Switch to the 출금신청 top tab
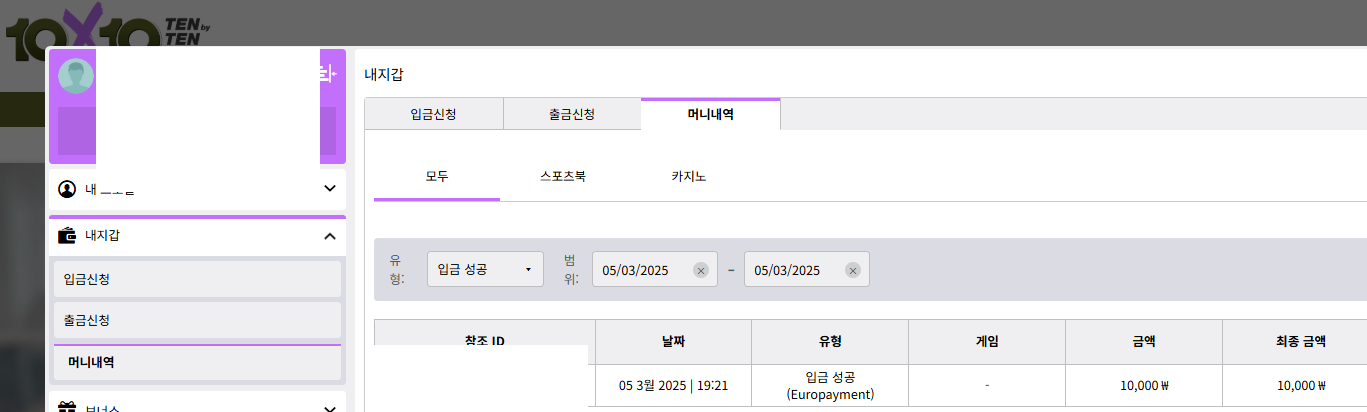 tap(571, 114)
